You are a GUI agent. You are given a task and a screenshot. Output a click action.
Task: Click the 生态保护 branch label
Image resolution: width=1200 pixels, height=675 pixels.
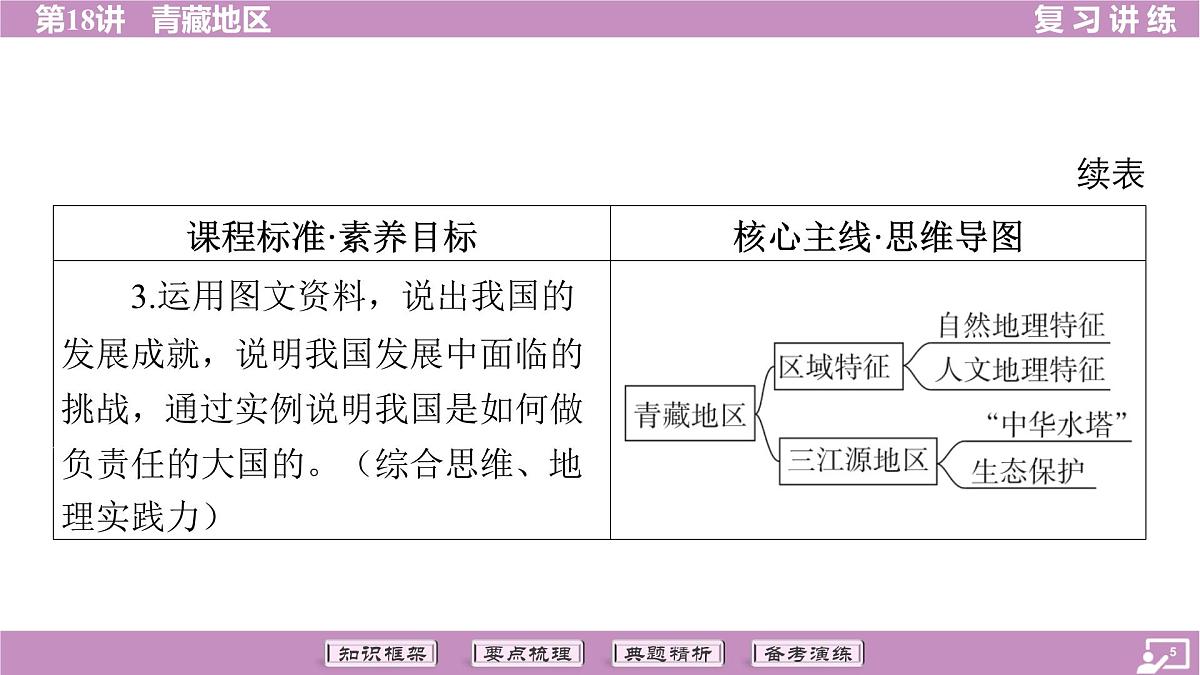(1029, 471)
